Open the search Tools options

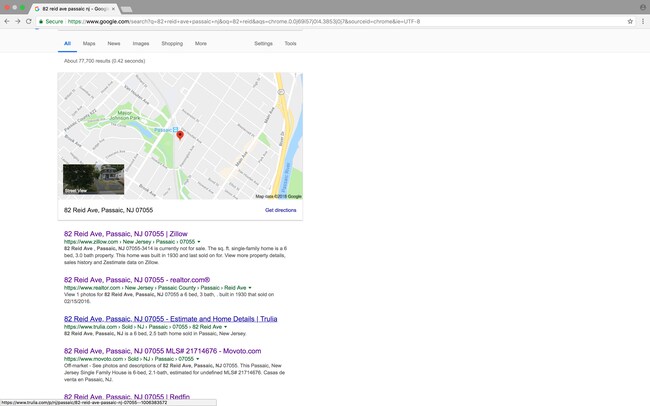[x=290, y=44]
